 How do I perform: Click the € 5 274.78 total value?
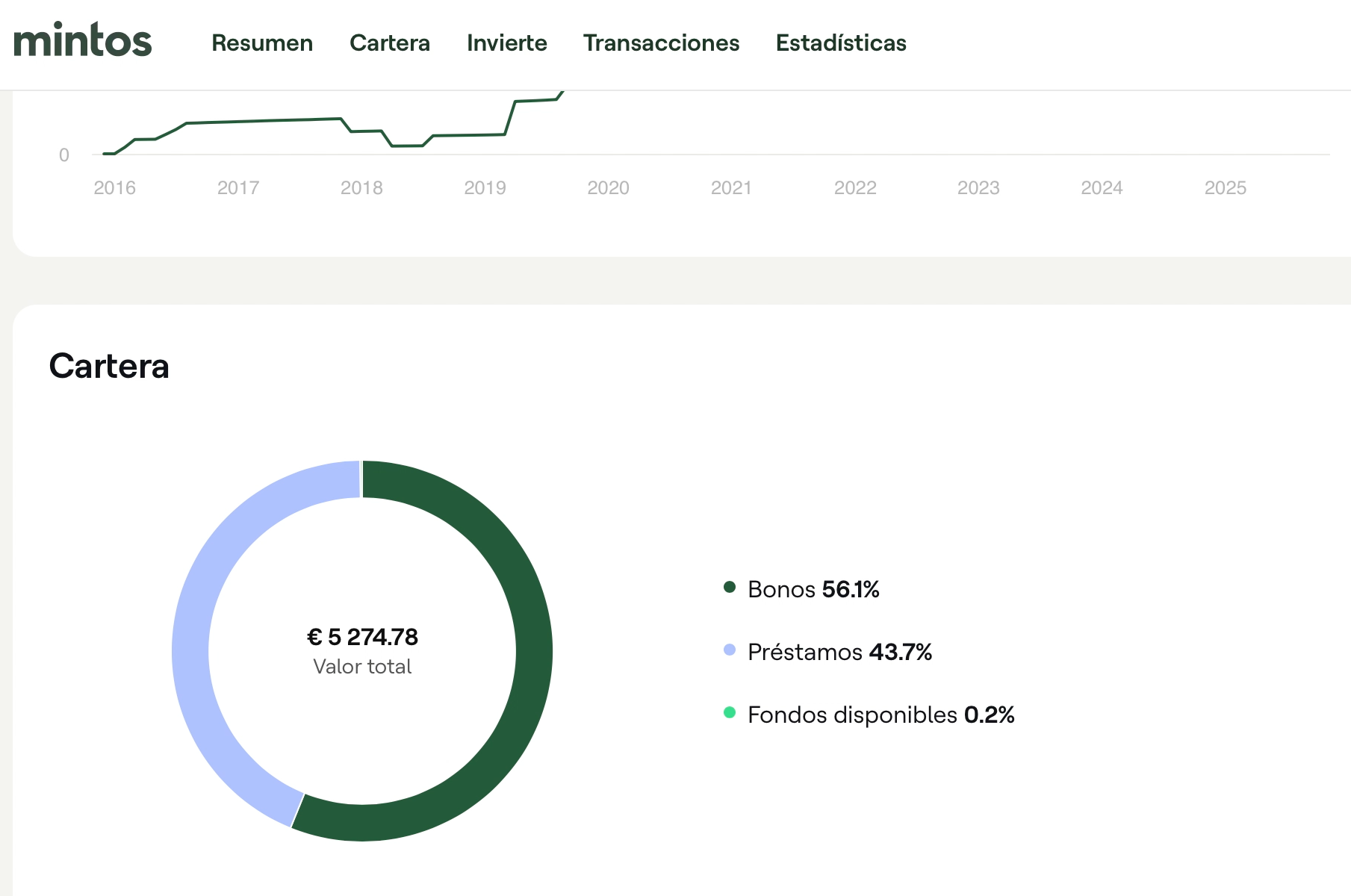(x=362, y=637)
